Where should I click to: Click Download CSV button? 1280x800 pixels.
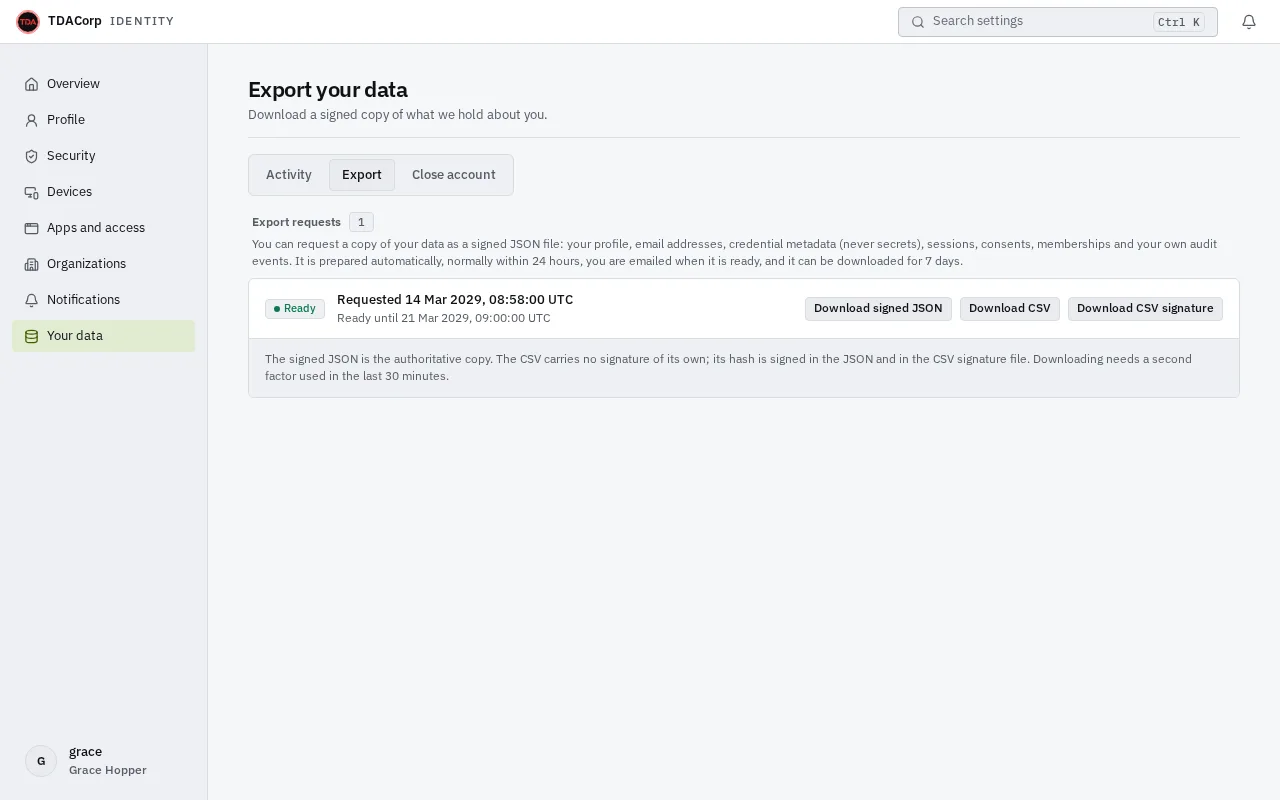pos(1010,309)
